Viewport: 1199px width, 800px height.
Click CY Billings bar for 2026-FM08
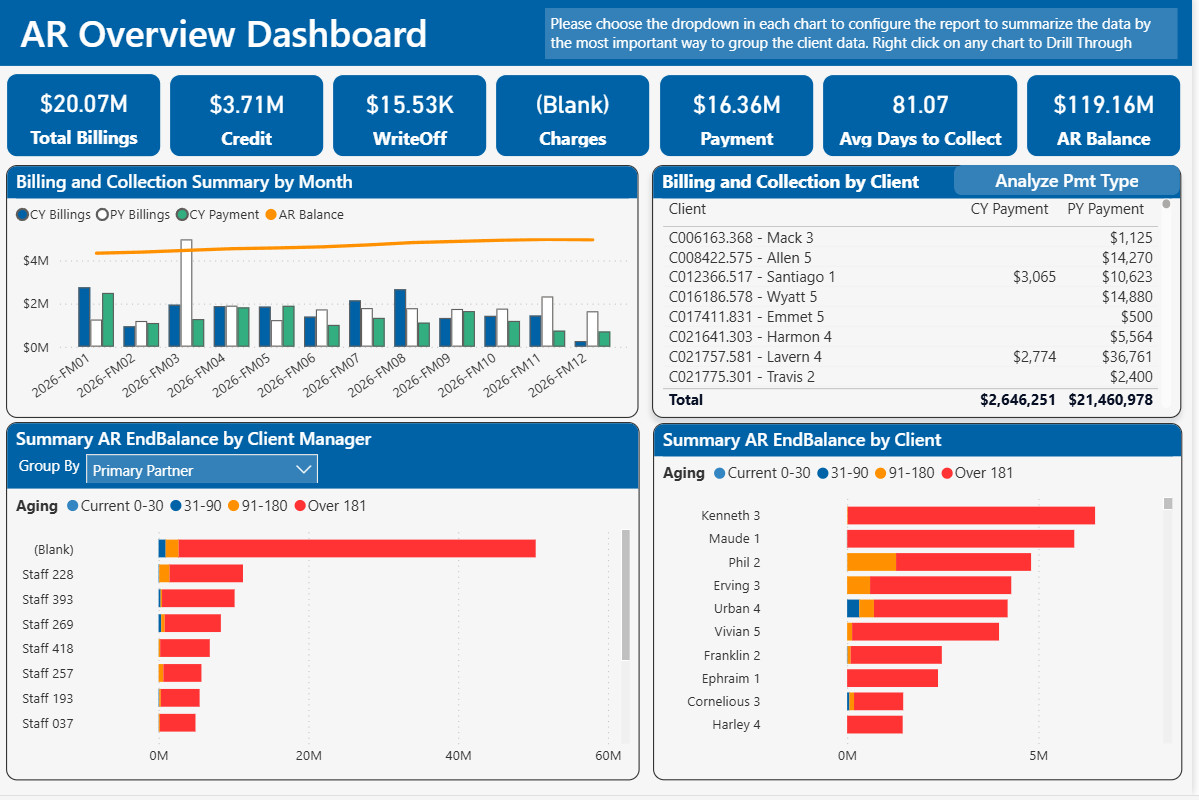coord(400,318)
